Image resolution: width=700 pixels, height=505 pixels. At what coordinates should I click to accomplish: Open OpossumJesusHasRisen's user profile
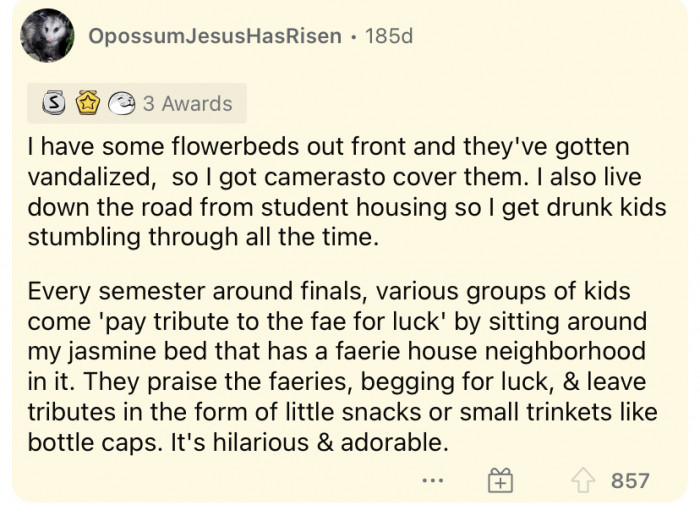pos(215,36)
